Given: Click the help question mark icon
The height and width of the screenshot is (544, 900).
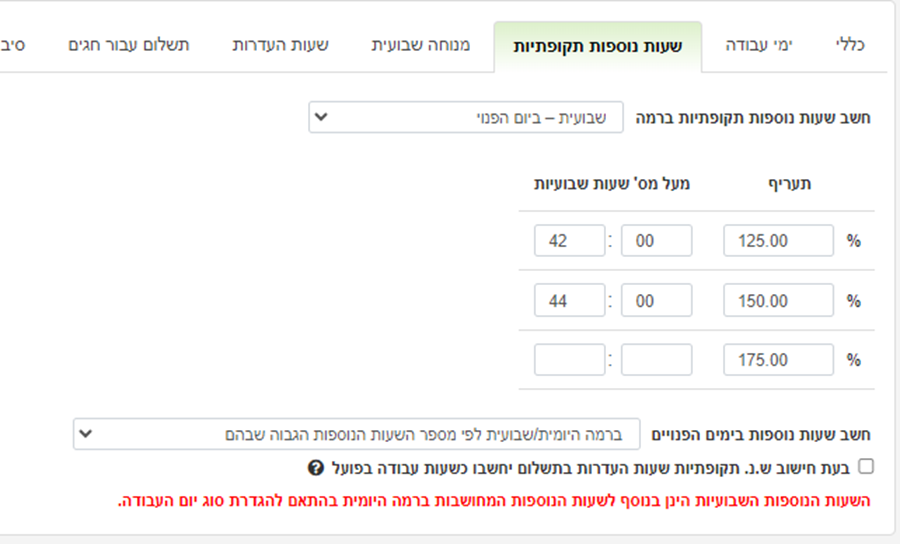Looking at the screenshot, I should point(316,468).
